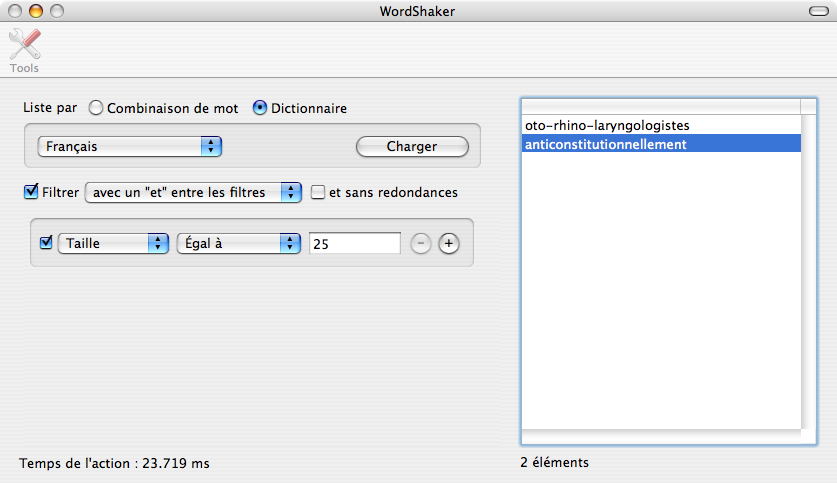837x483 pixels.
Task: Open the 'avec un et entre les filtres' dropdown
Action: [x=193, y=192]
